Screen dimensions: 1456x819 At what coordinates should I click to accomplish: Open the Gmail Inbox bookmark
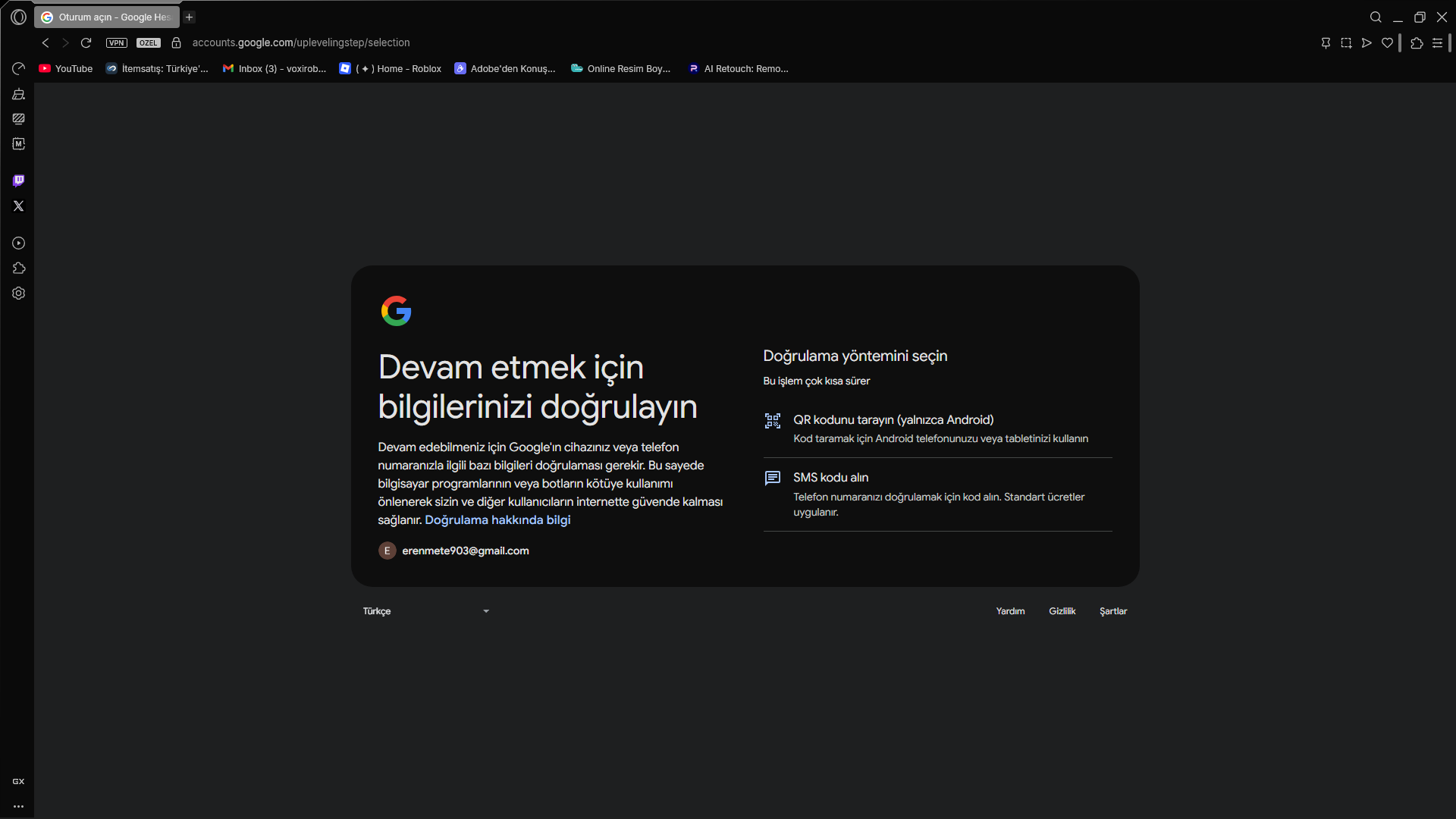[x=275, y=68]
